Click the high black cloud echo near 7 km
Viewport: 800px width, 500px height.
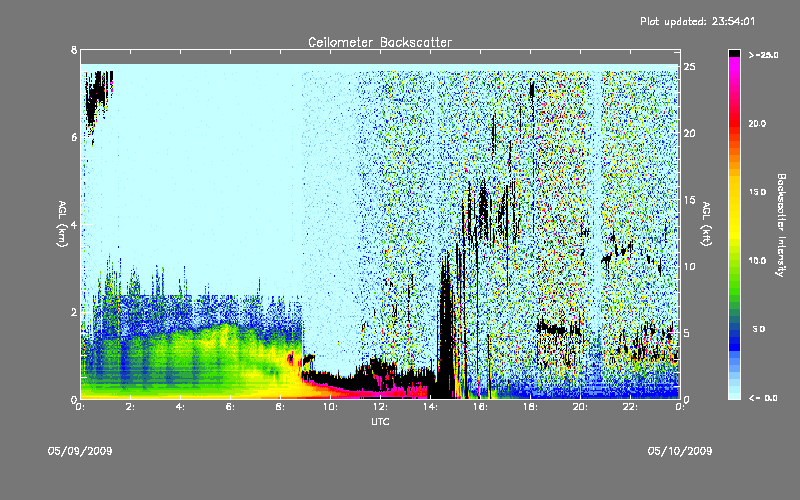pos(95,97)
